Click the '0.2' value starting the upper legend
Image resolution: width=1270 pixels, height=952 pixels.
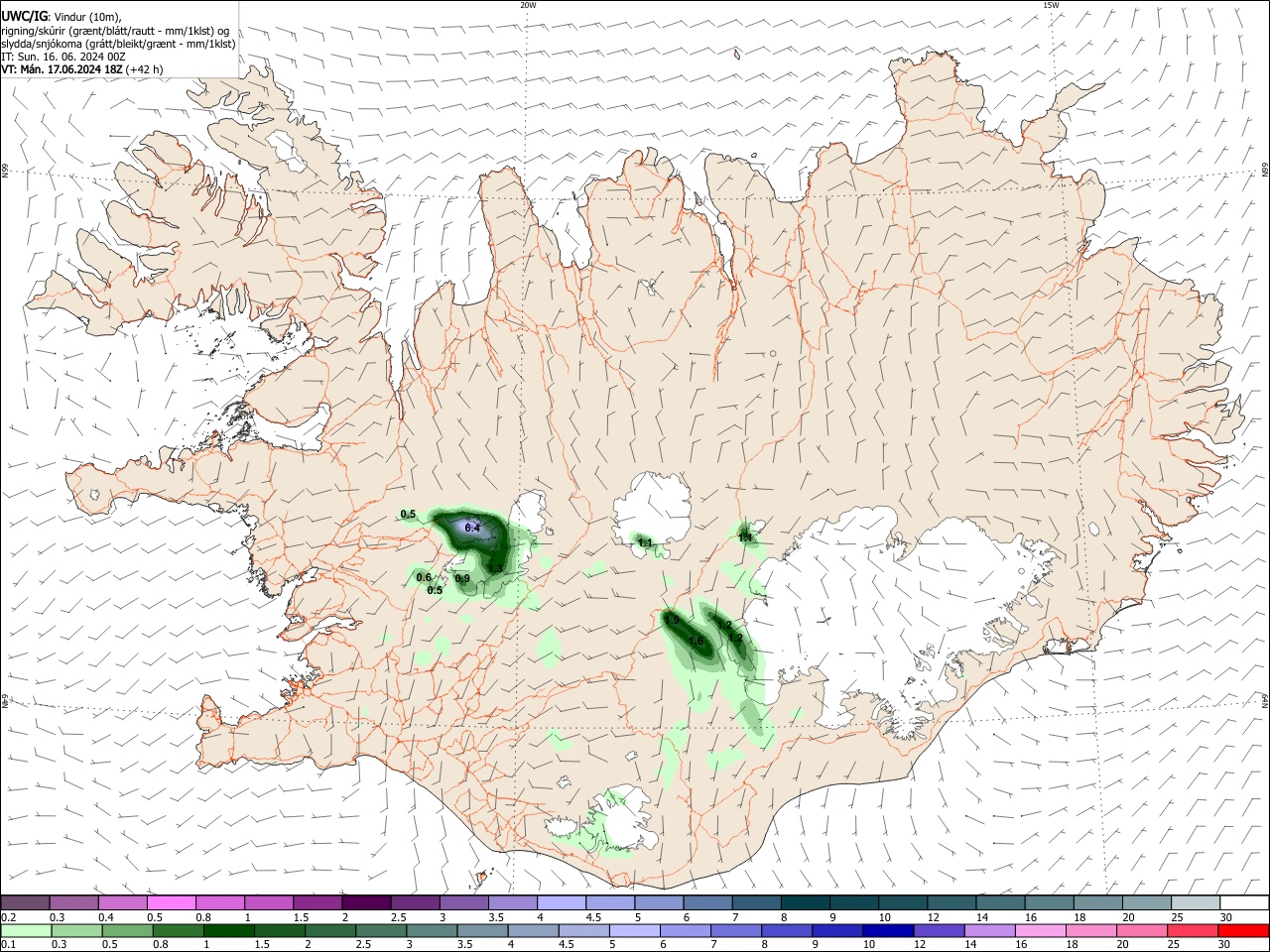tap(9, 917)
